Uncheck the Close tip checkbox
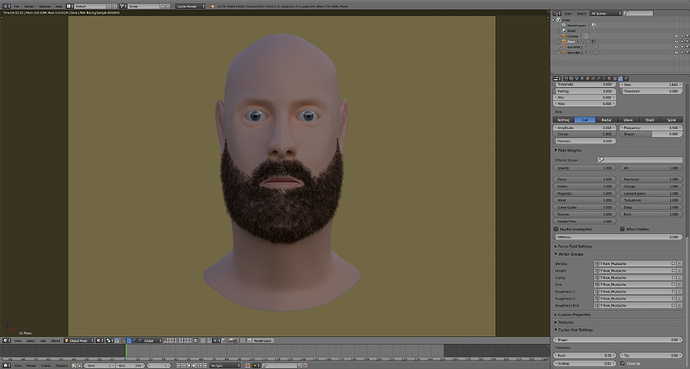 tap(622, 363)
